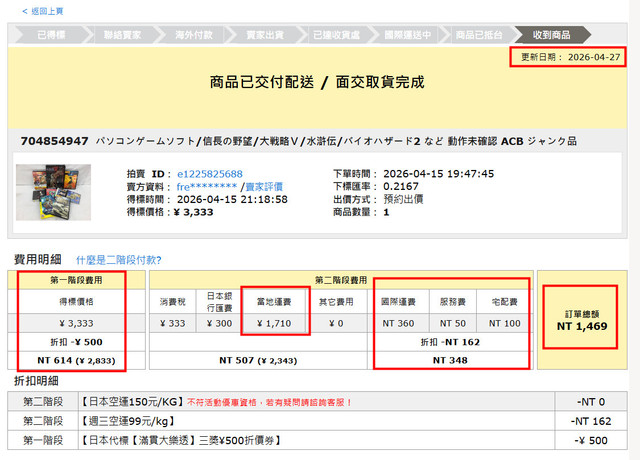
Task: Click the winning time 2026-04-15 21:18:58
Action: click(x=232, y=200)
